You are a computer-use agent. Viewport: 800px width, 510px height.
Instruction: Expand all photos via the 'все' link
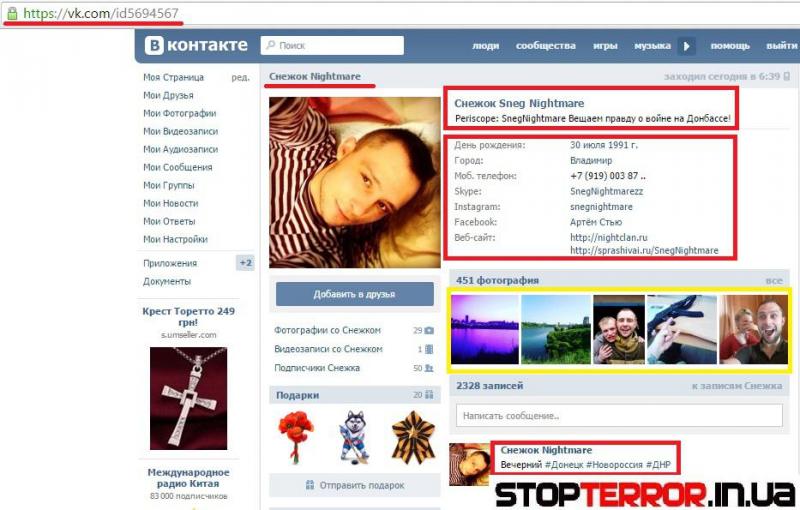click(773, 281)
